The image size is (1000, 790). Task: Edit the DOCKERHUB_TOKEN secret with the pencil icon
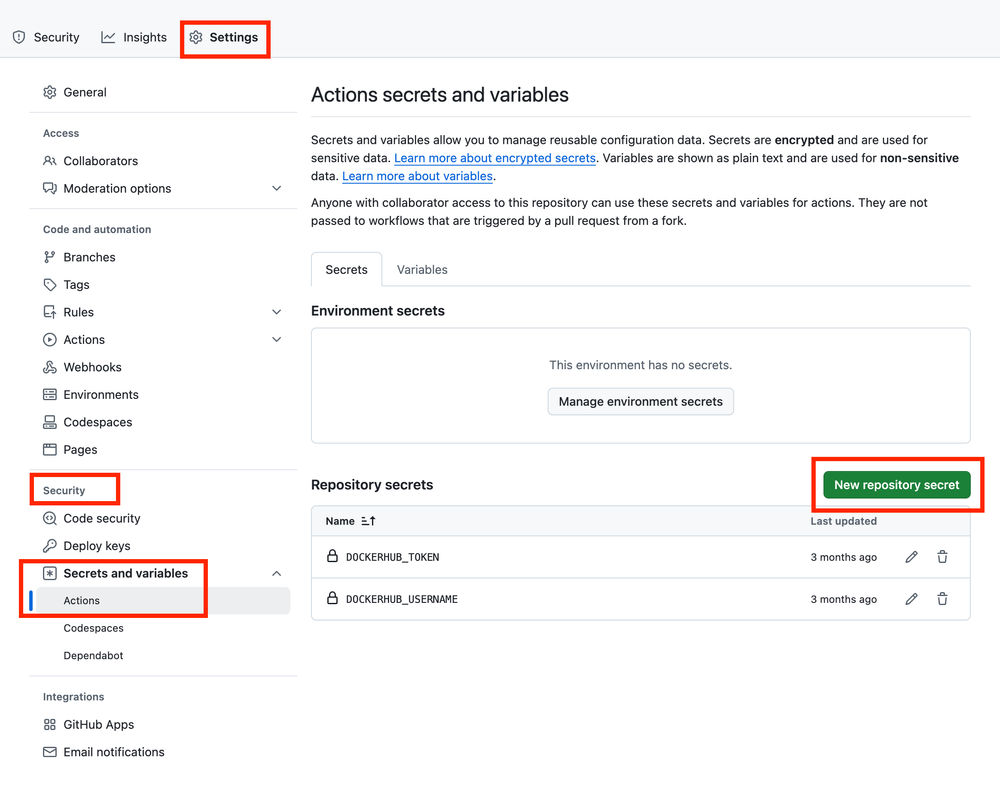click(911, 557)
